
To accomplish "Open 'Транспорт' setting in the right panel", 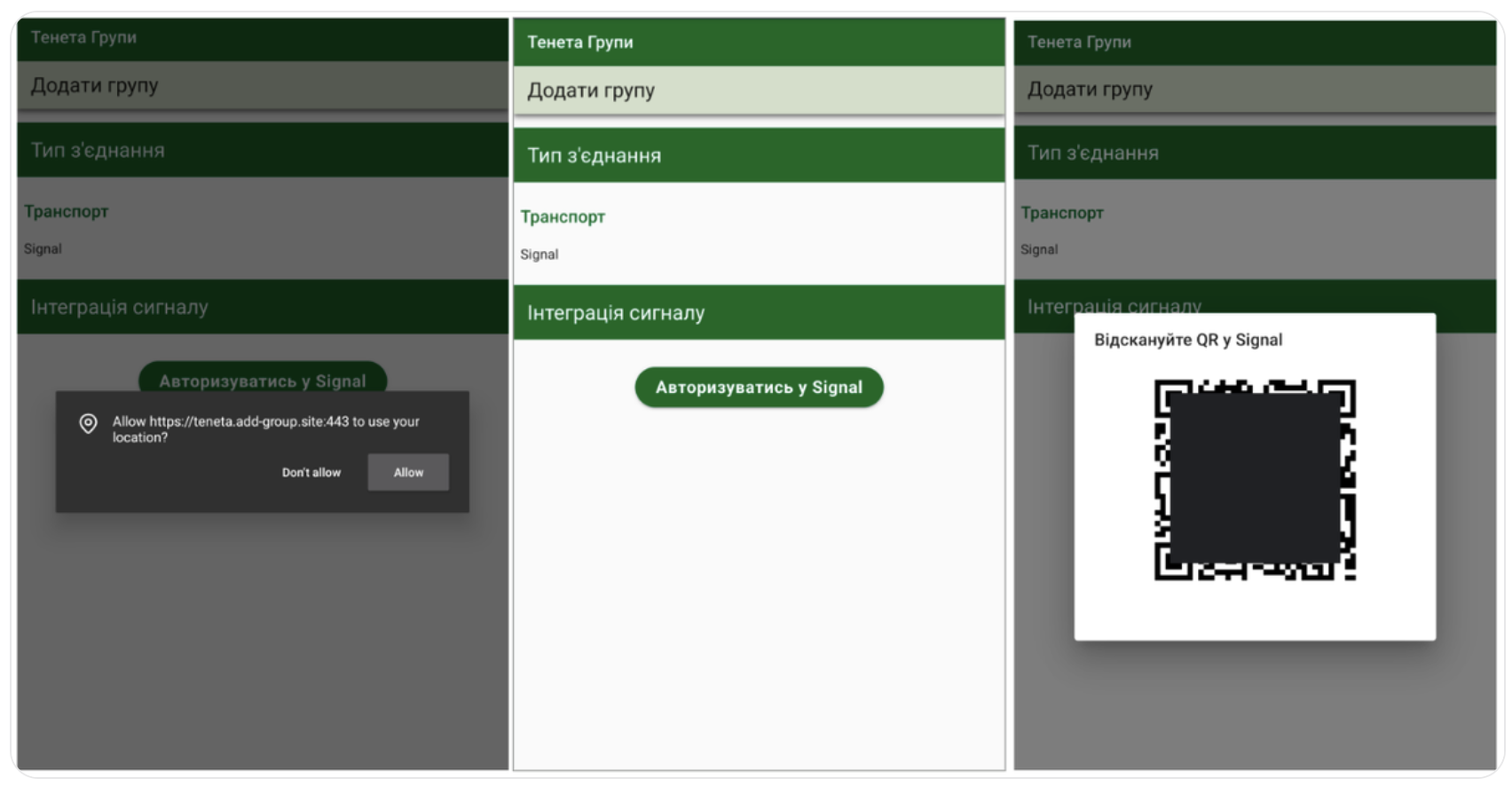I will pos(1062,213).
